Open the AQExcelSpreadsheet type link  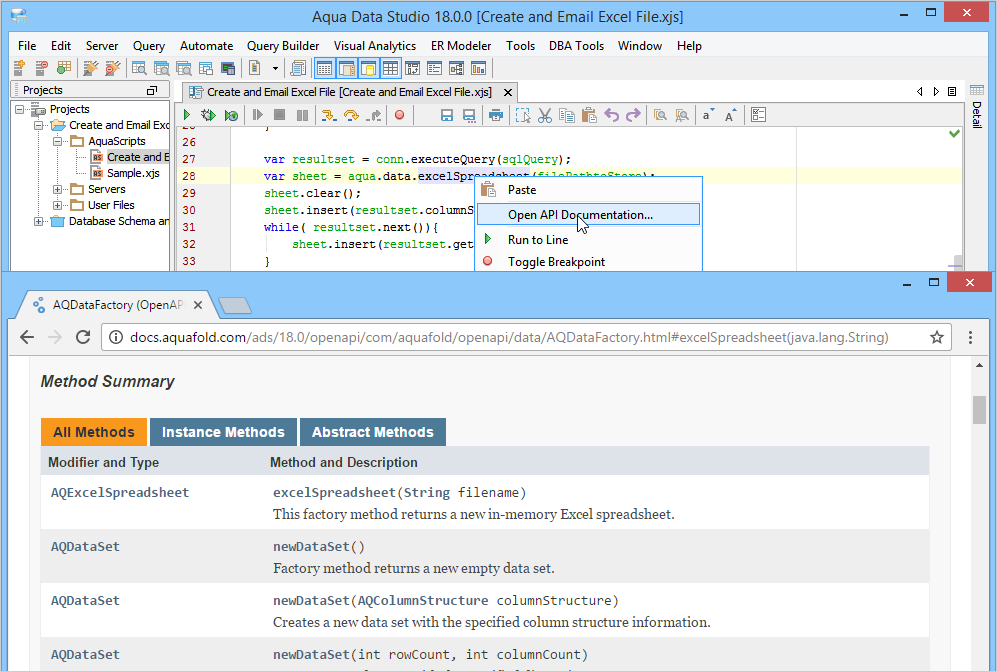[120, 493]
